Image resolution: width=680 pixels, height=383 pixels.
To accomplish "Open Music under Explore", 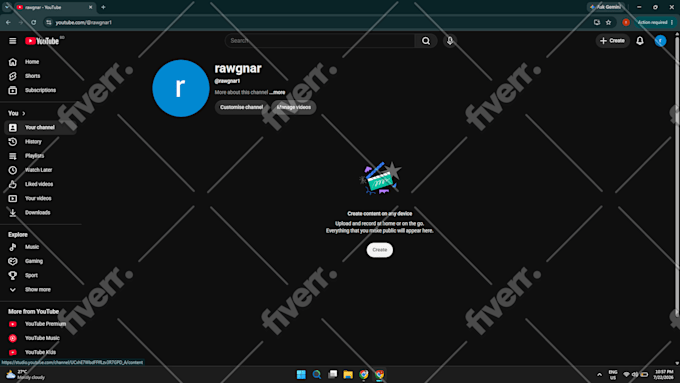I will point(41,247).
